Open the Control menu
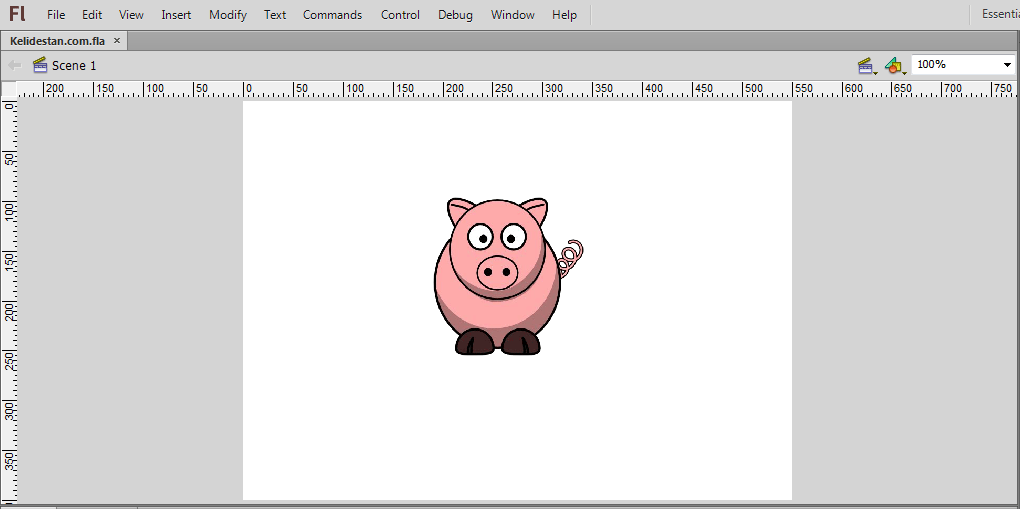The image size is (1020, 509). 400,14
